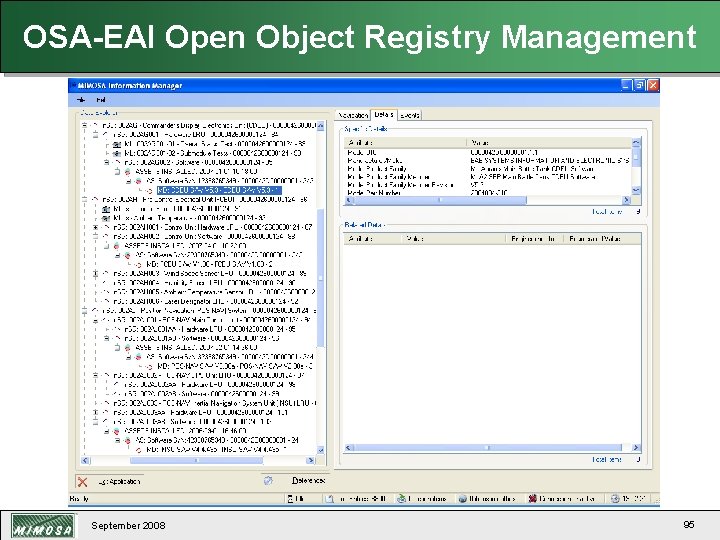Click 'Total items' label under Specific Details
The width and height of the screenshot is (720, 540).
coord(607,212)
